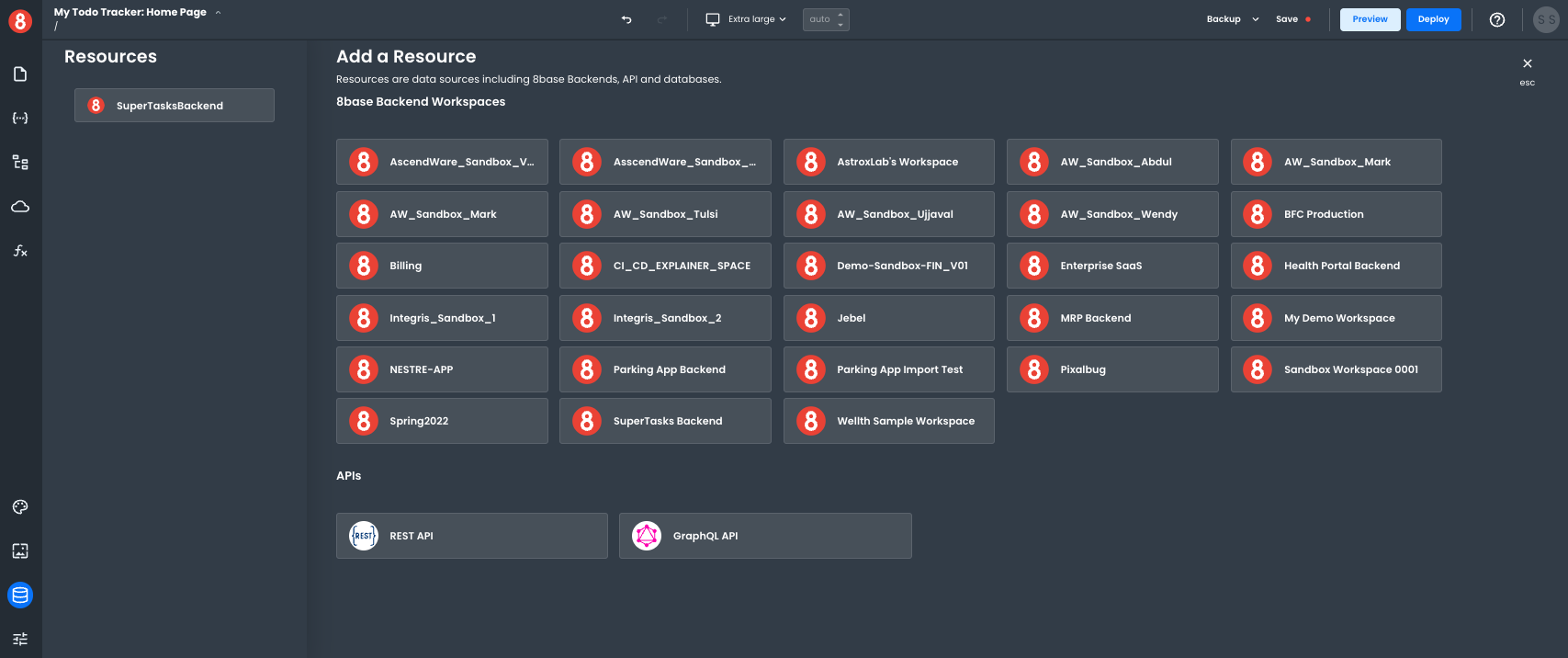Viewport: 1568px width, 658px height.
Task: Close the Add a Resource panel
Action: 1528,64
